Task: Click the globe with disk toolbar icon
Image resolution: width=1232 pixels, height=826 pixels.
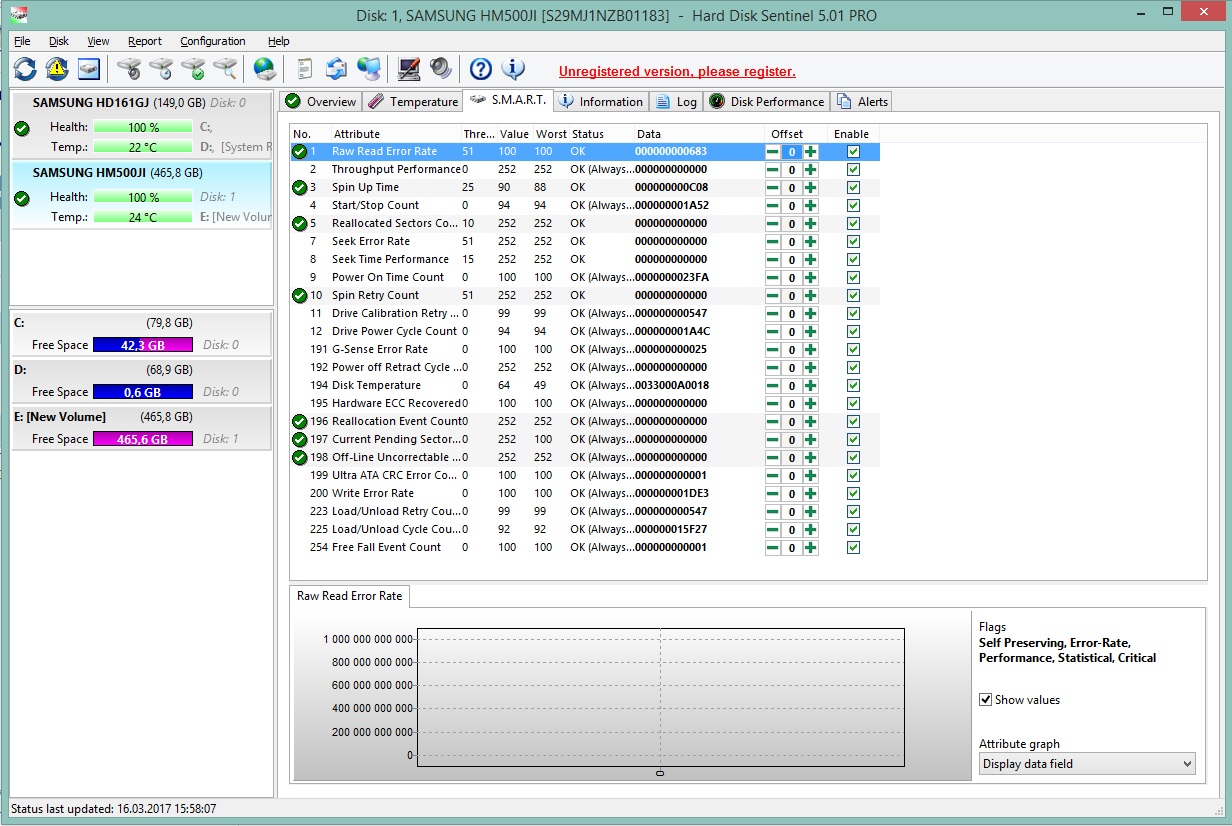Action: [x=264, y=69]
